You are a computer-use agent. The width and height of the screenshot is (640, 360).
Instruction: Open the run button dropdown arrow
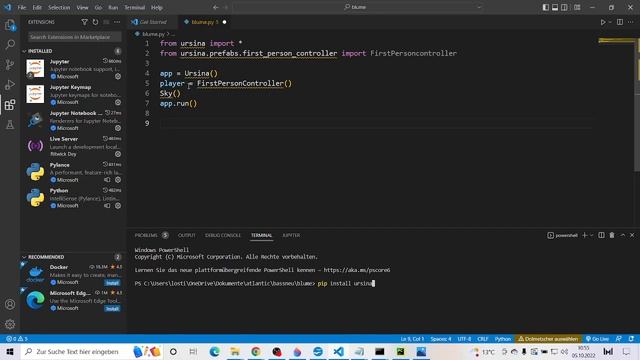(610, 22)
